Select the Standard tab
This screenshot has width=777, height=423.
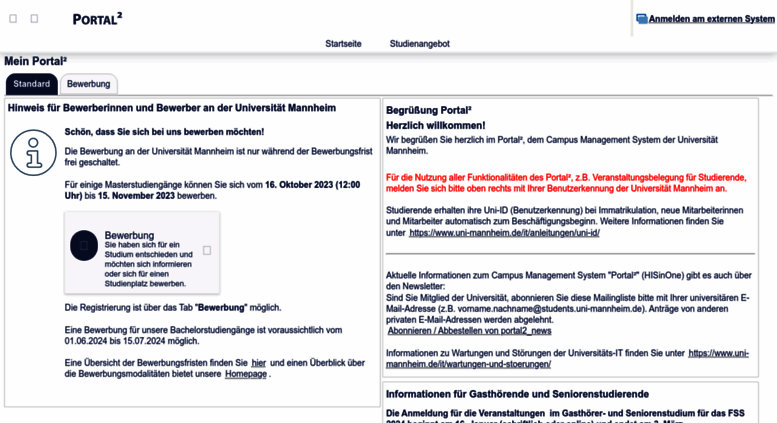[x=32, y=84]
